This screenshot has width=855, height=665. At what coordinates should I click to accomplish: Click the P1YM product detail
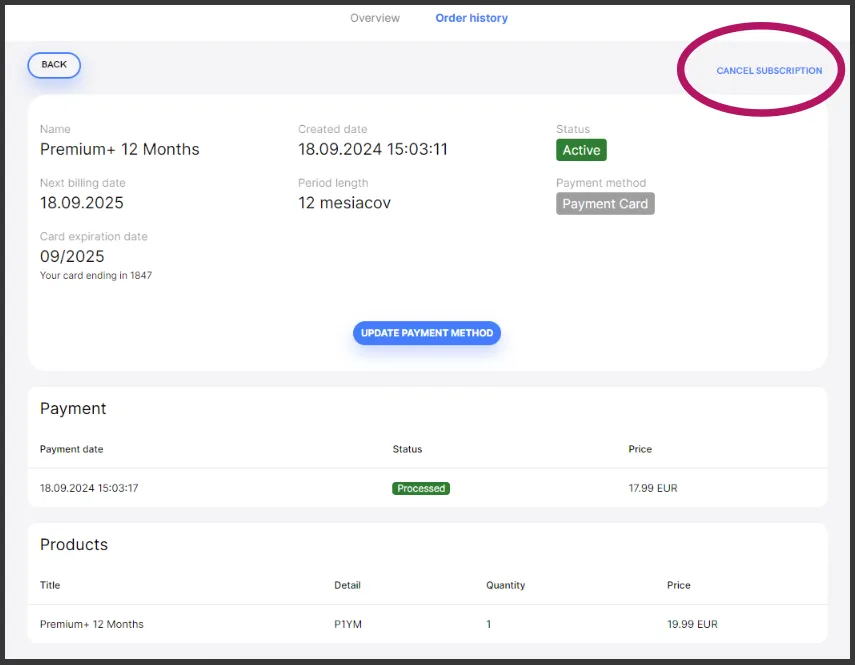(347, 624)
